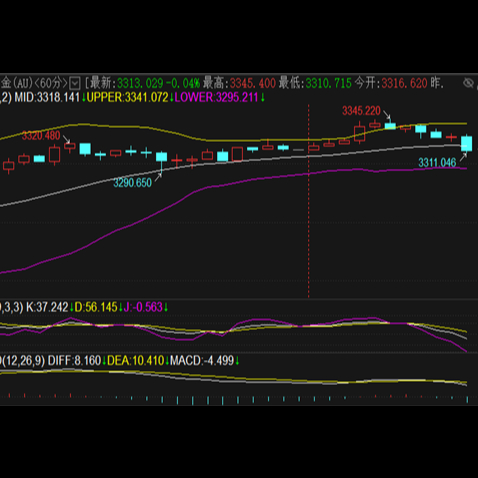The height and width of the screenshot is (478, 478).
Task: Click the 3311.046 price label
Action: pyautogui.click(x=437, y=163)
